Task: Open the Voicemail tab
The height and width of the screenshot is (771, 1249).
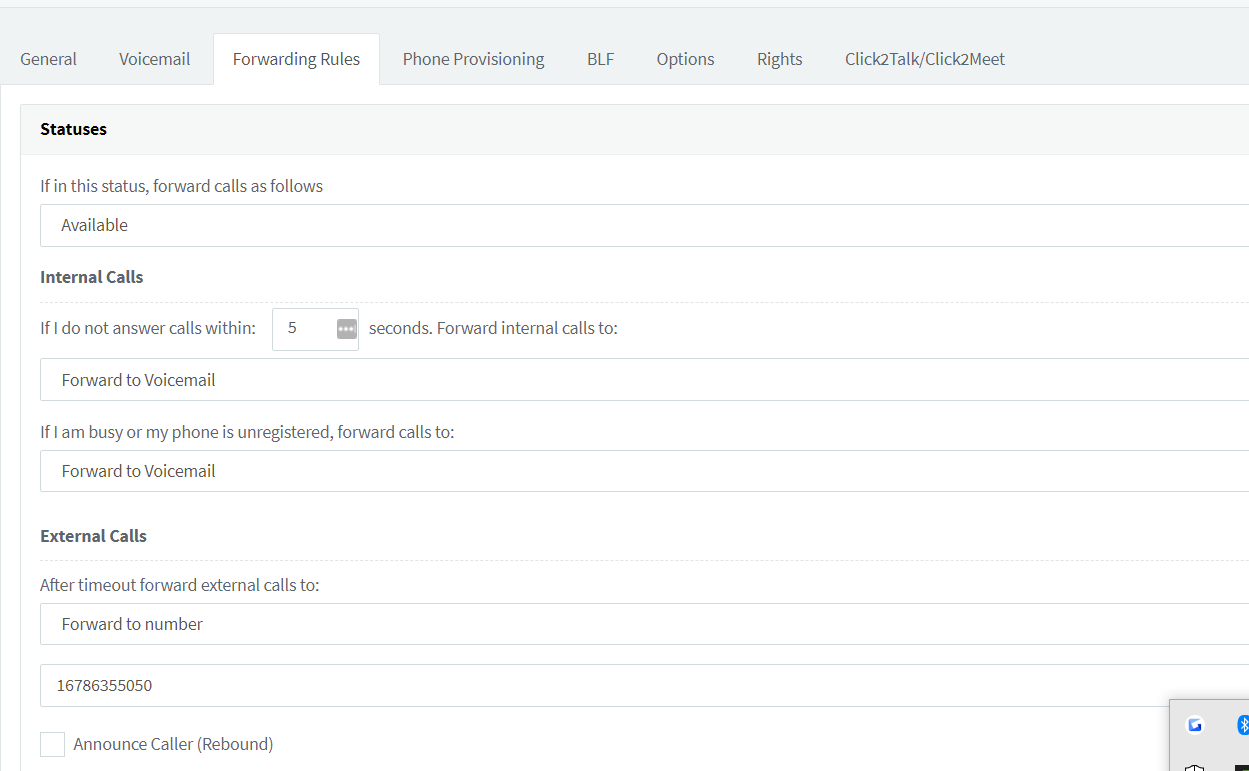Action: click(154, 59)
